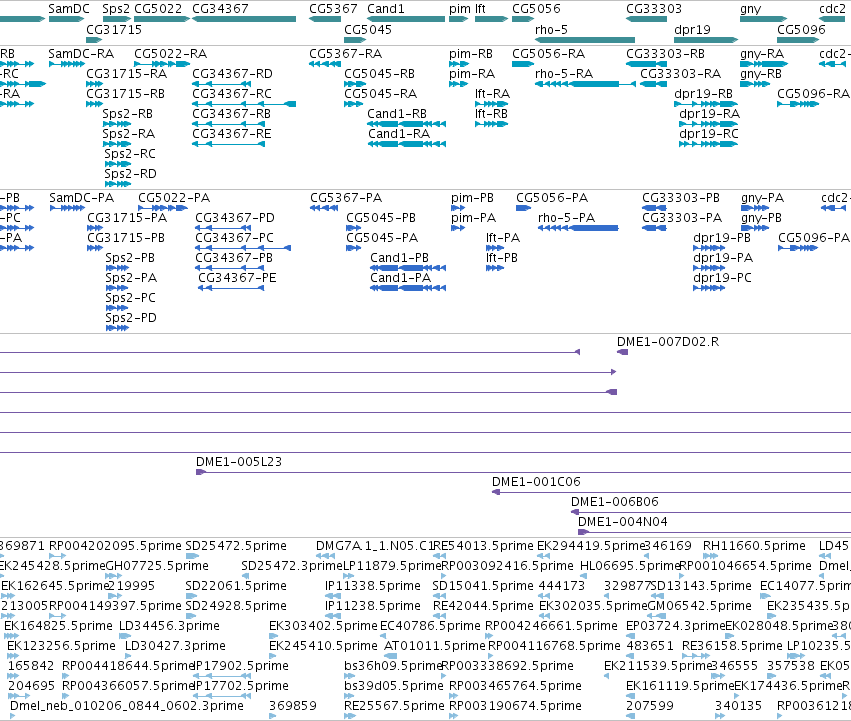
Task: Select the rho-5 gene glyph
Action: (x=585, y=40)
